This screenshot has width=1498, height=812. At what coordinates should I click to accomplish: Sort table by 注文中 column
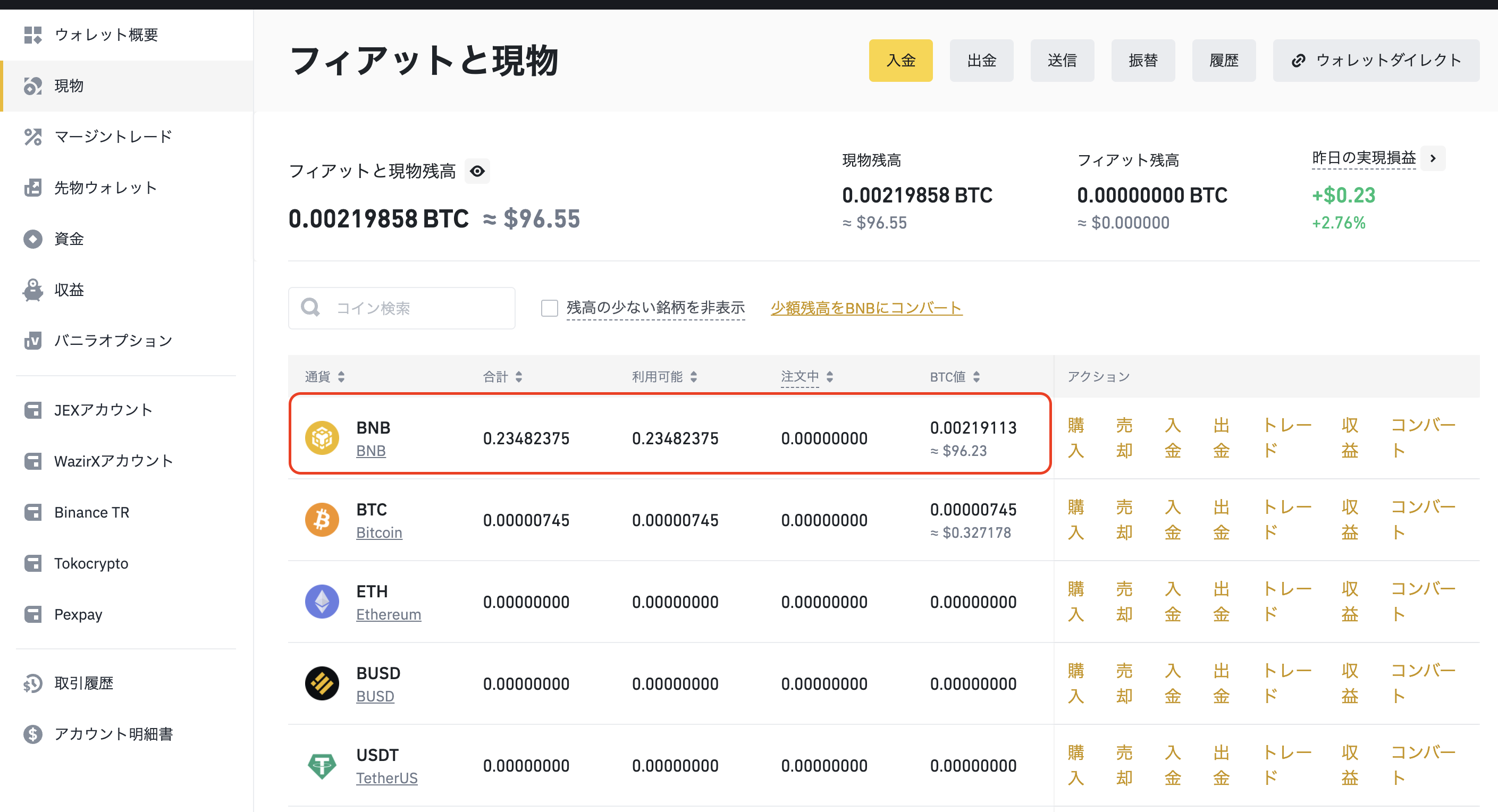[830, 377]
